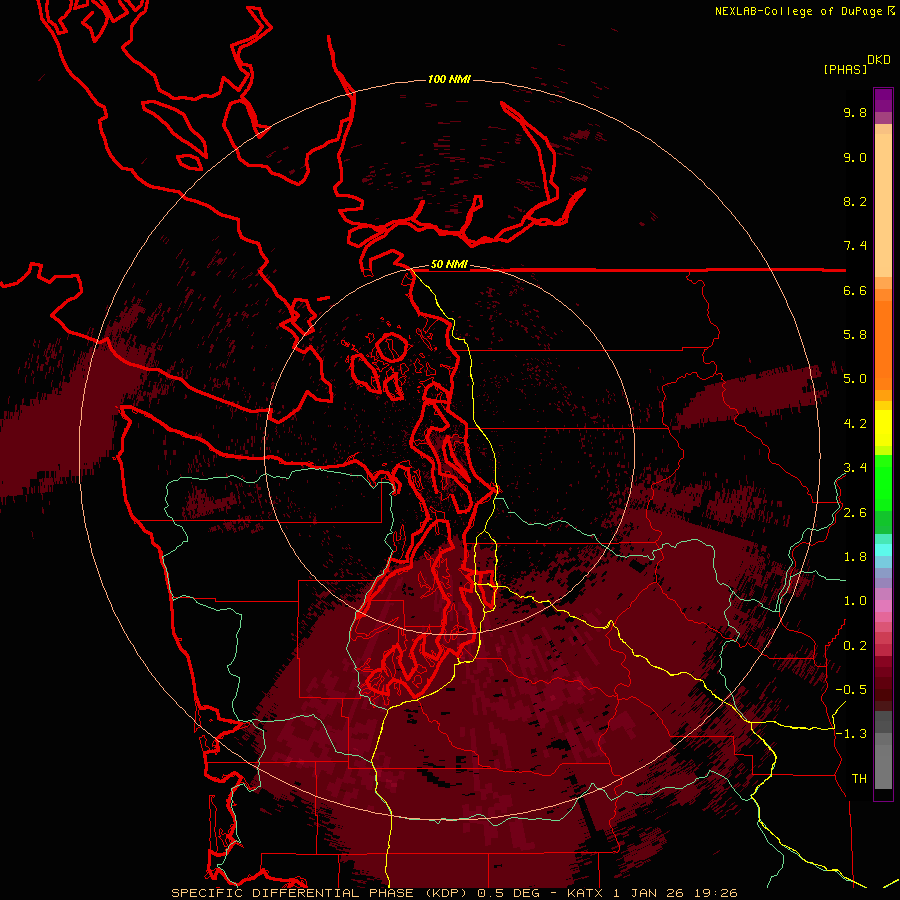Viewport: 900px width, 900px height.
Task: Click the 9.8 legend value
Action: point(855,112)
